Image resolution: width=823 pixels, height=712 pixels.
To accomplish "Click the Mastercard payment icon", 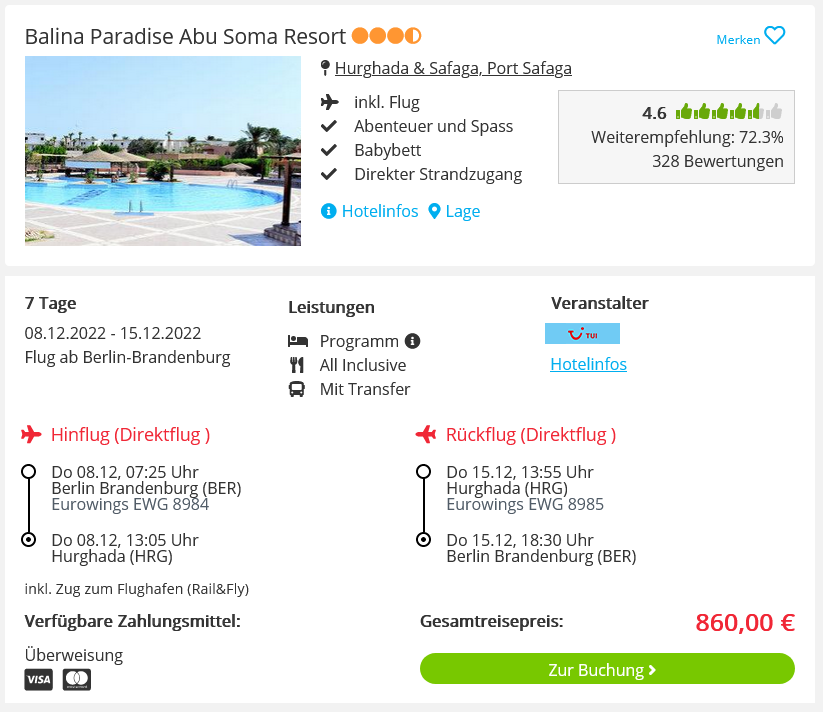I will [x=77, y=680].
